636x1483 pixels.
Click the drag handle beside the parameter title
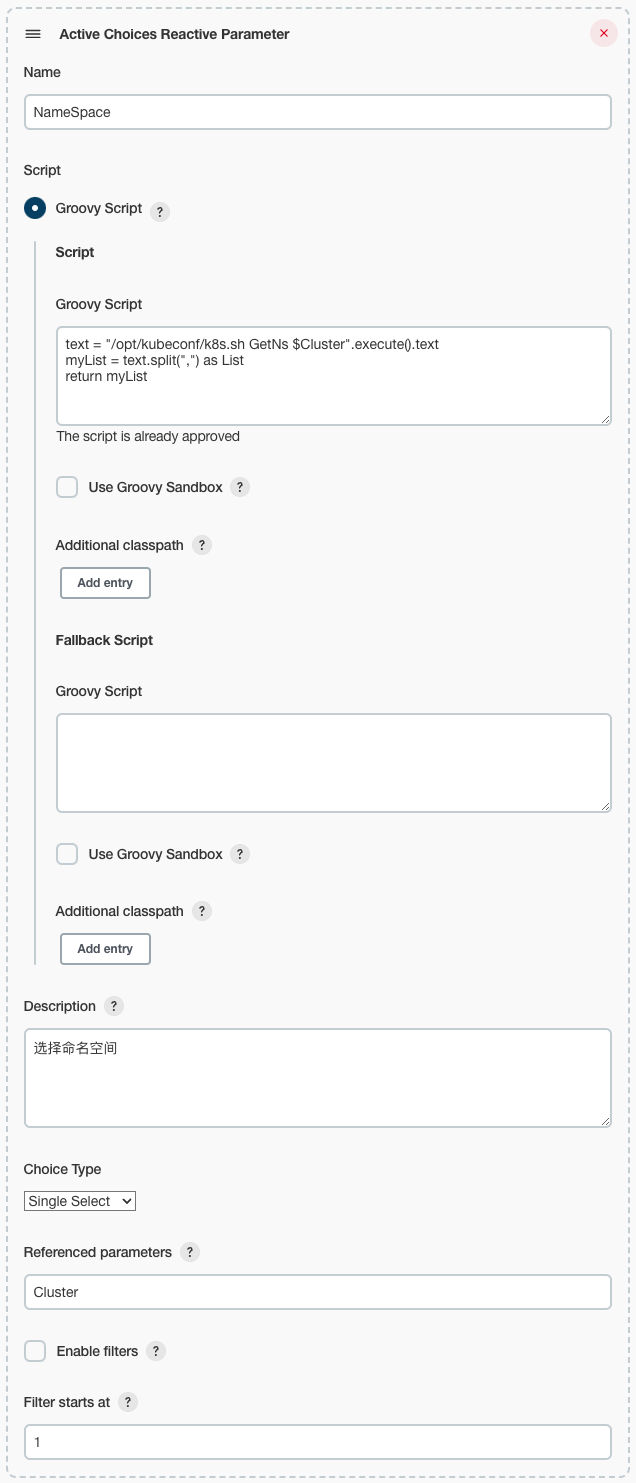click(x=33, y=34)
